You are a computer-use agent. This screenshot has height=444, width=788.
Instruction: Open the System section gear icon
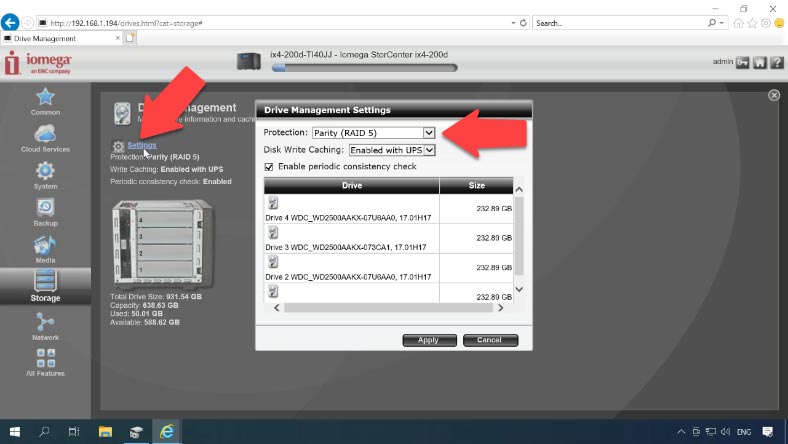click(x=45, y=171)
